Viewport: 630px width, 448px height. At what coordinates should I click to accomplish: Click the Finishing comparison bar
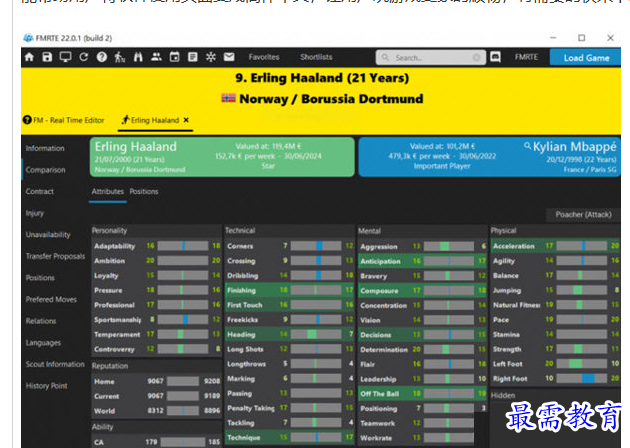[316, 290]
